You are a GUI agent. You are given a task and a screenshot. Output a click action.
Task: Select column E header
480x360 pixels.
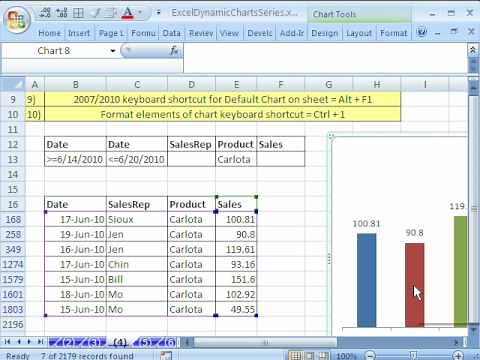pyautogui.click(x=236, y=85)
